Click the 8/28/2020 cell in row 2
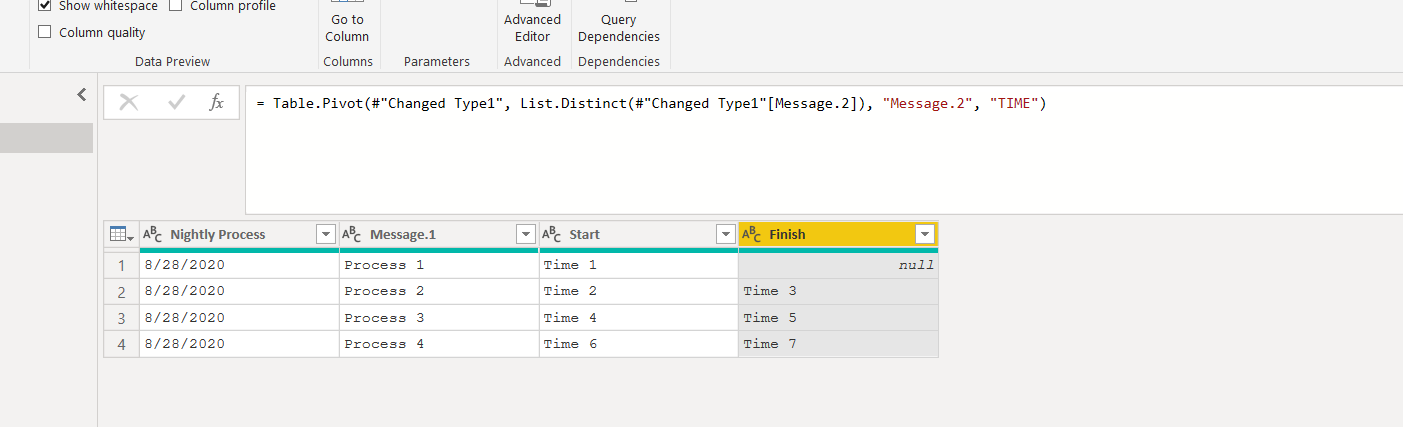This screenshot has height=427, width=1403. tap(239, 291)
